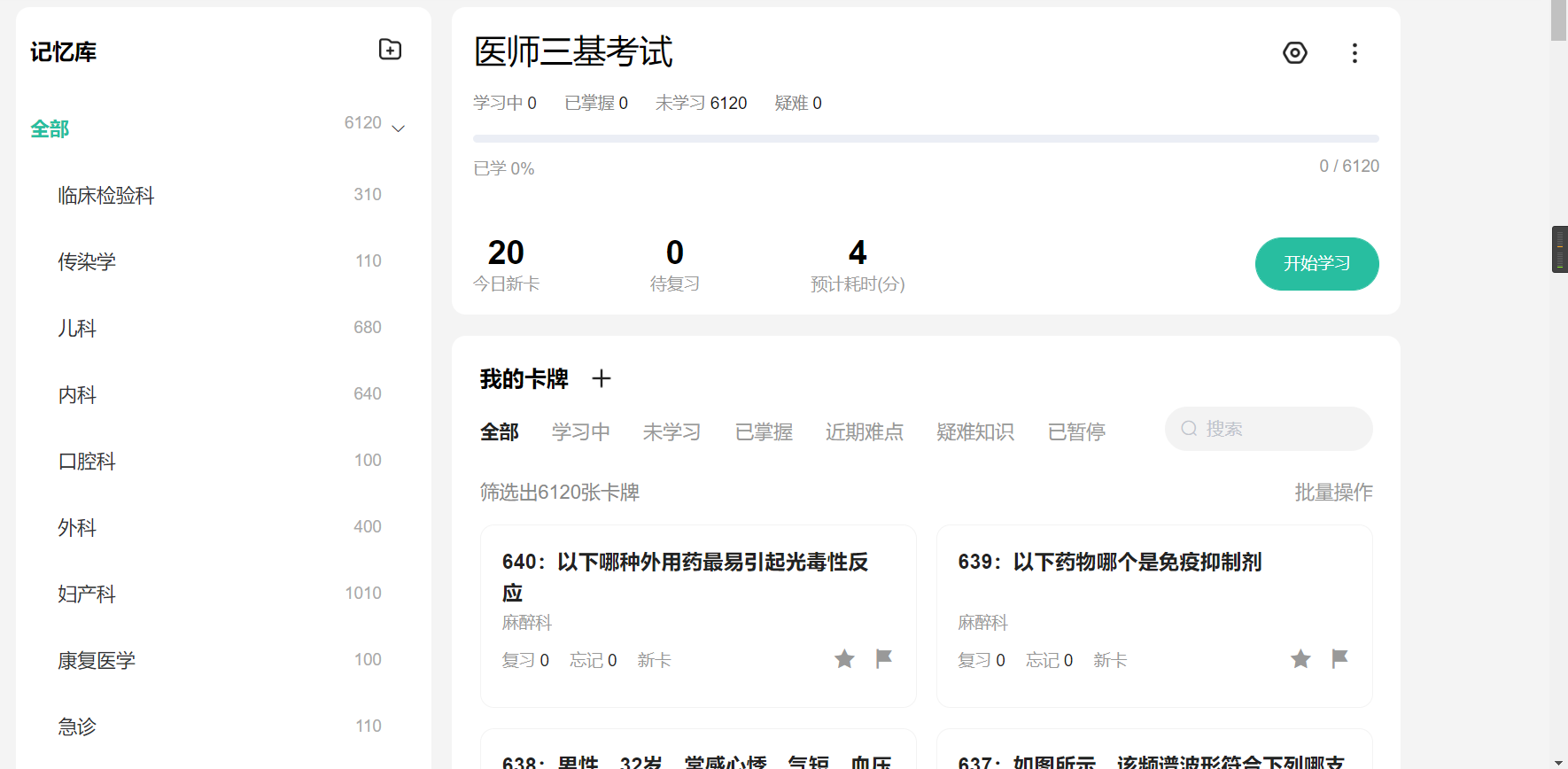Click the scrollbar down arrow
The height and width of the screenshot is (769, 1568).
[1558, 762]
